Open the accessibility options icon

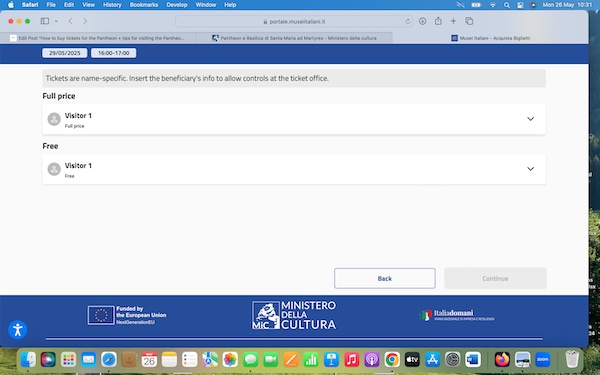[x=18, y=330]
